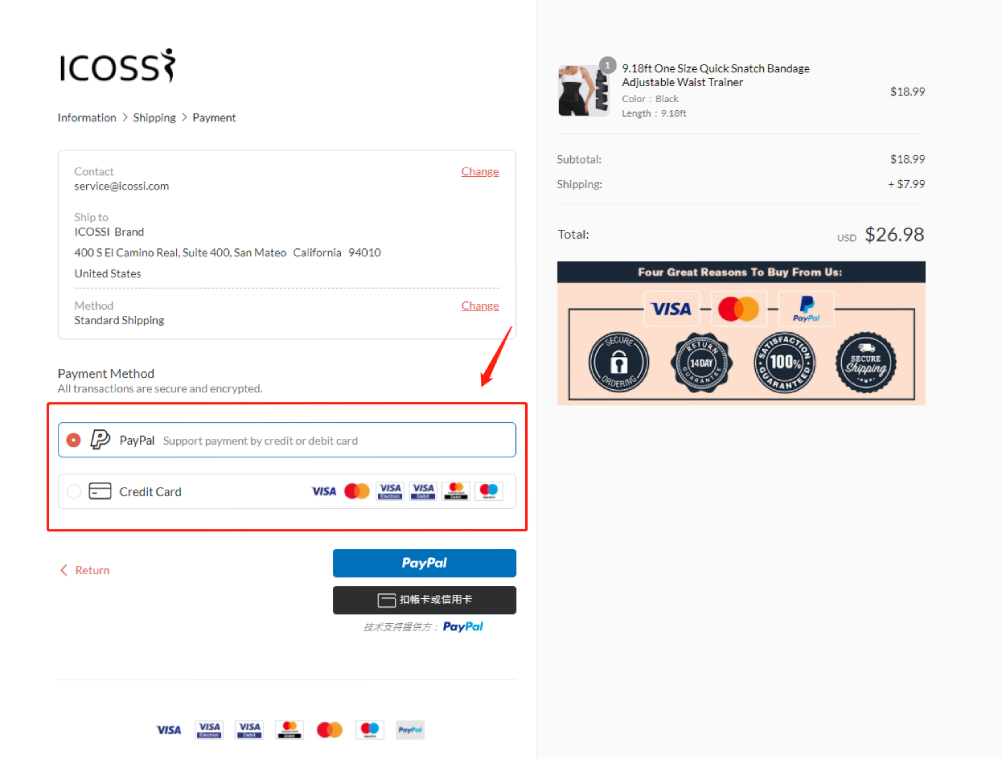The width and height of the screenshot is (1002, 779).
Task: Click the credit card icon beside Credit Card
Action: coord(100,491)
